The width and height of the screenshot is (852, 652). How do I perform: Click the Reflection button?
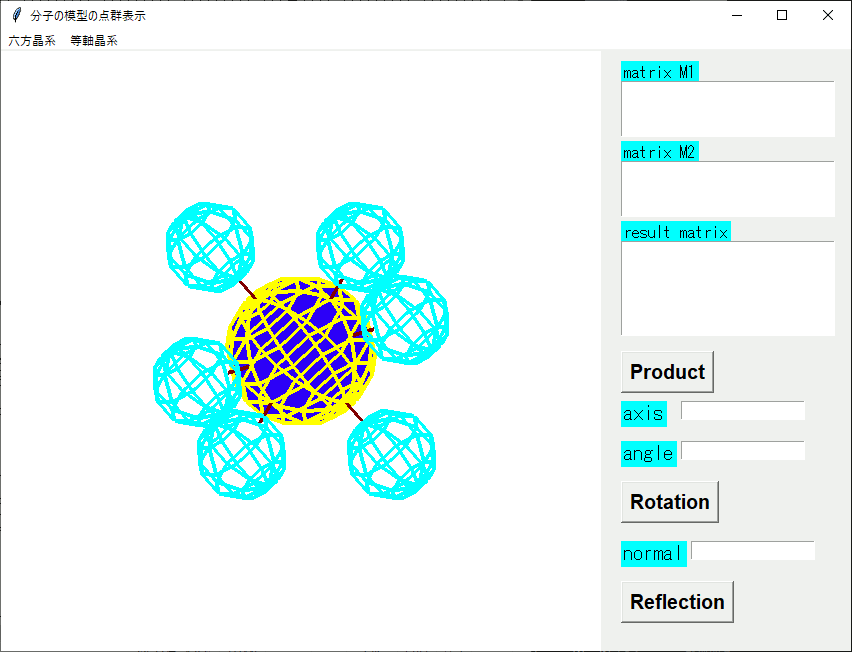tap(677, 601)
